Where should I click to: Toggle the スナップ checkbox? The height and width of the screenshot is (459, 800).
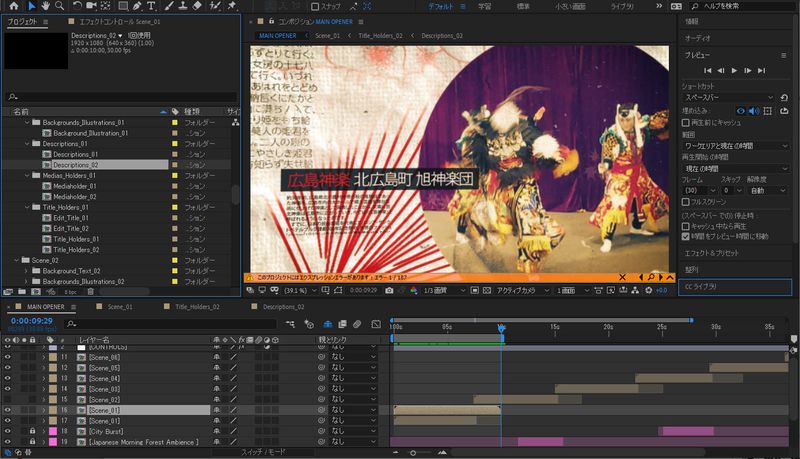pyautogui.click(x=315, y=6)
